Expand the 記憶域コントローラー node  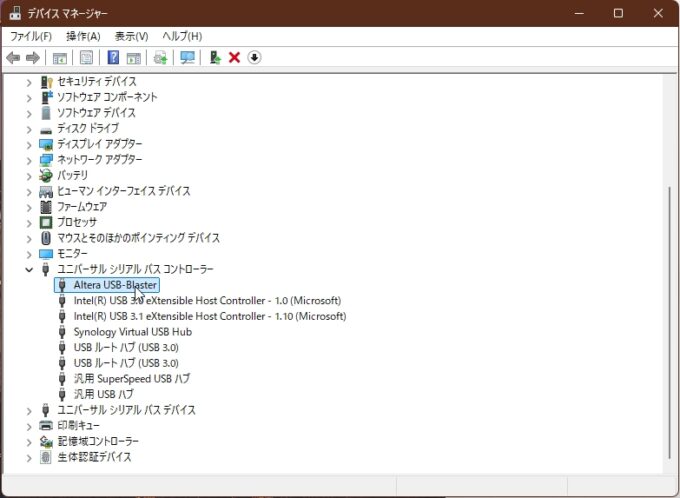[x=29, y=442]
